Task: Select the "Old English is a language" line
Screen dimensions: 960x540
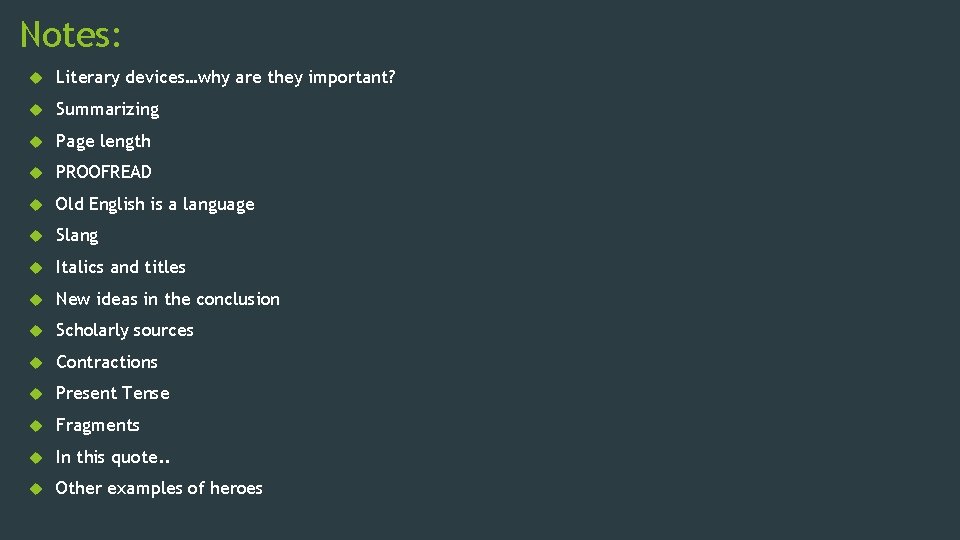Action: click(155, 204)
